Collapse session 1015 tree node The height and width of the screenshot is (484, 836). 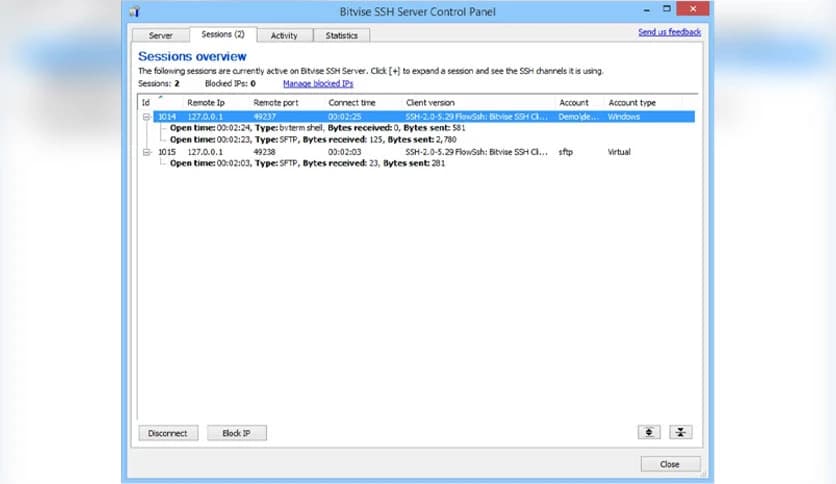(x=146, y=152)
